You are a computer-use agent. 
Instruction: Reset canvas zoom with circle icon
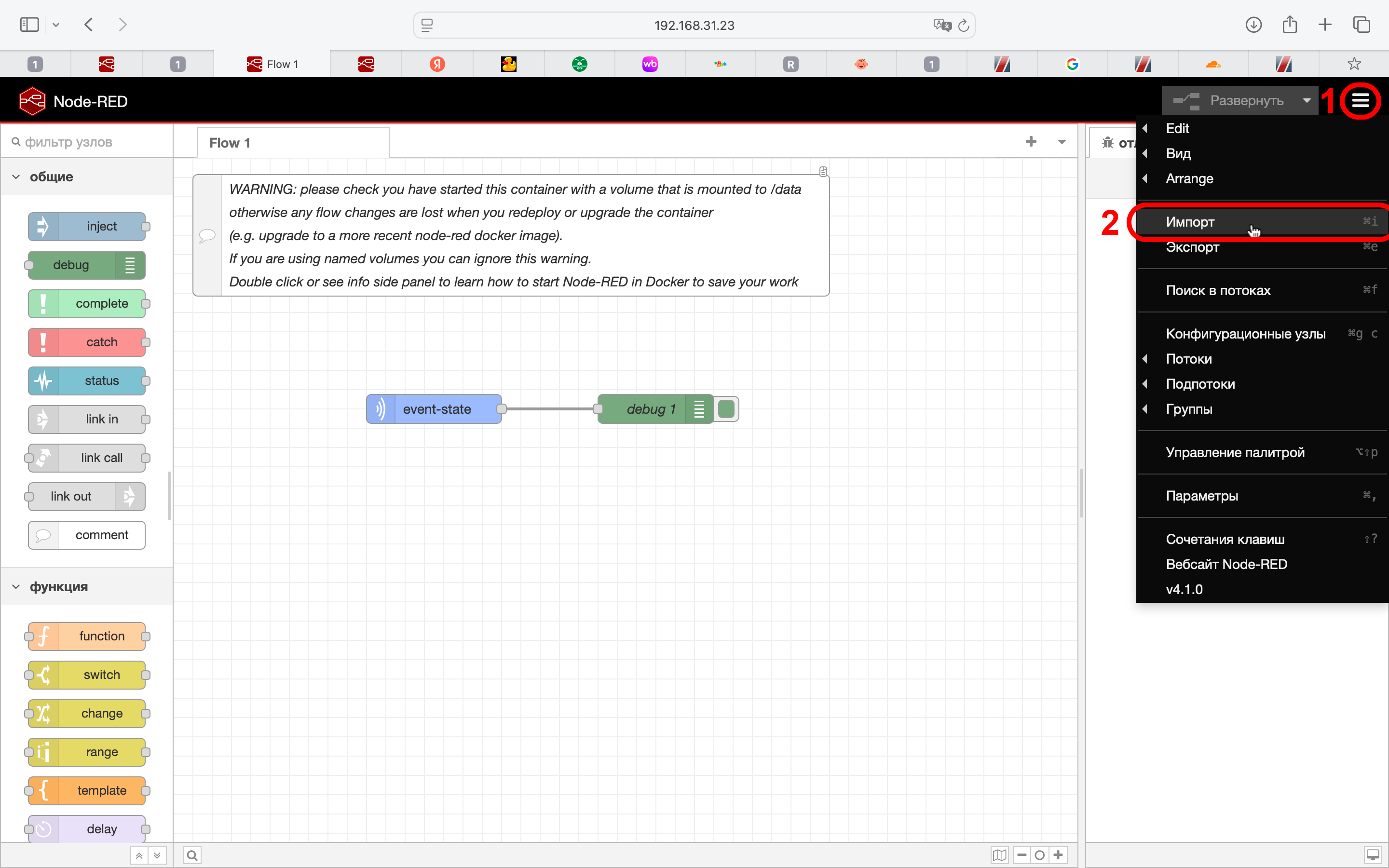click(1039, 855)
